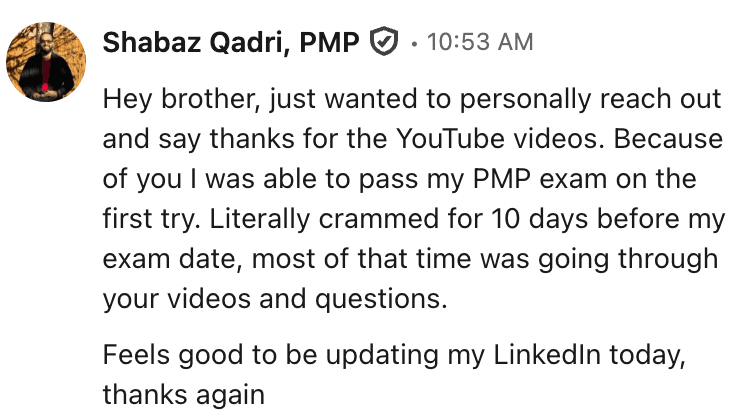Image resolution: width=754 pixels, height=420 pixels.
Task: Click the word "Because" in the message
Action: point(668,139)
